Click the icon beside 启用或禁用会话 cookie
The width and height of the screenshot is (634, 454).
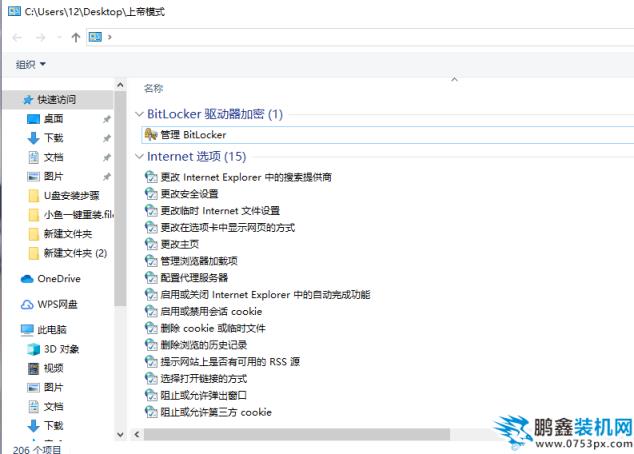(151, 311)
